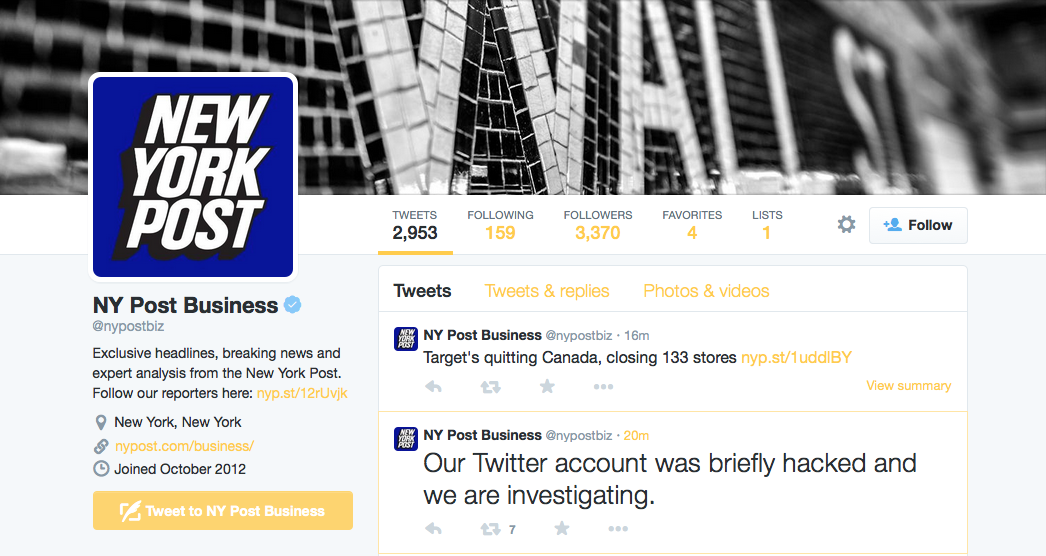1046x556 pixels.
Task: Click Tweet to NY Post Business button
Action: click(223, 510)
